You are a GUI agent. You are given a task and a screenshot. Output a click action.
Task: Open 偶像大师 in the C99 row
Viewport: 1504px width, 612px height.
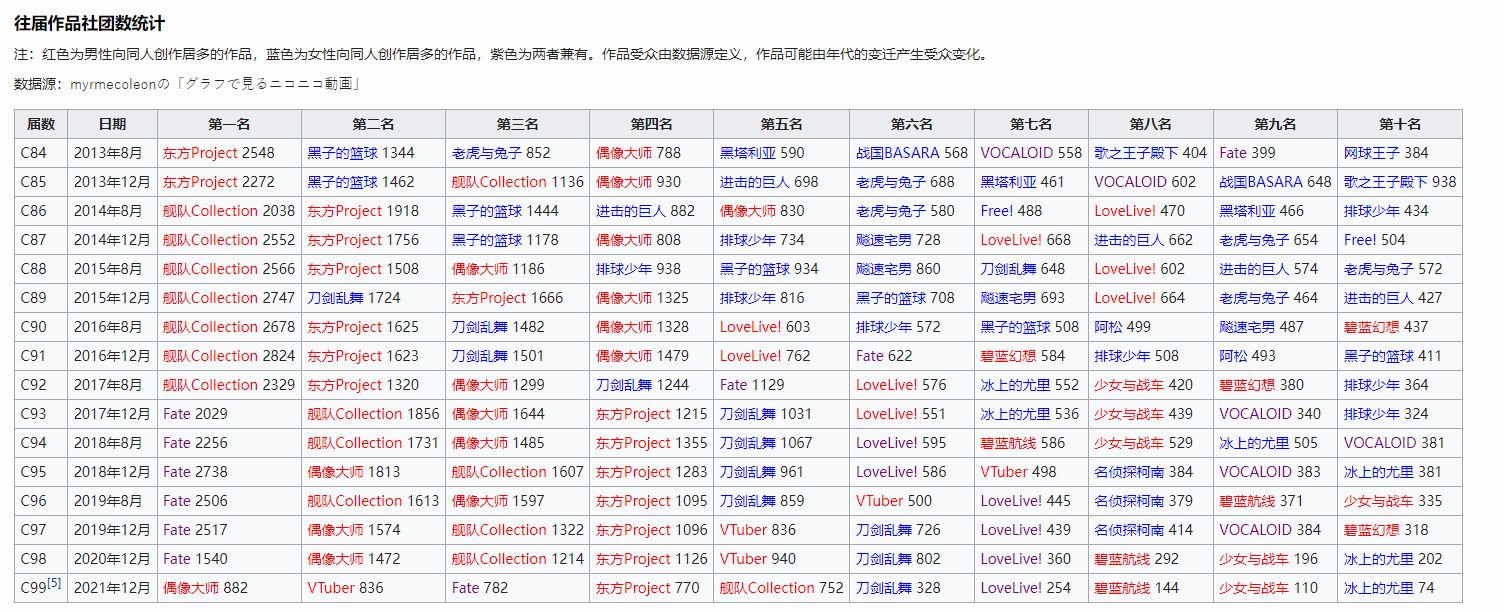tap(191, 588)
